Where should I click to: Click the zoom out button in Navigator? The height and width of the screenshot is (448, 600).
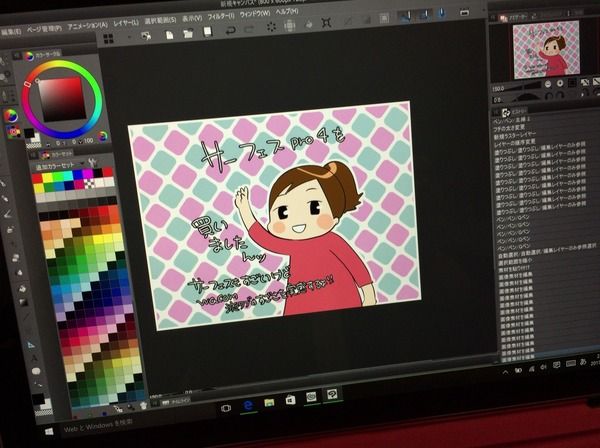pos(548,84)
